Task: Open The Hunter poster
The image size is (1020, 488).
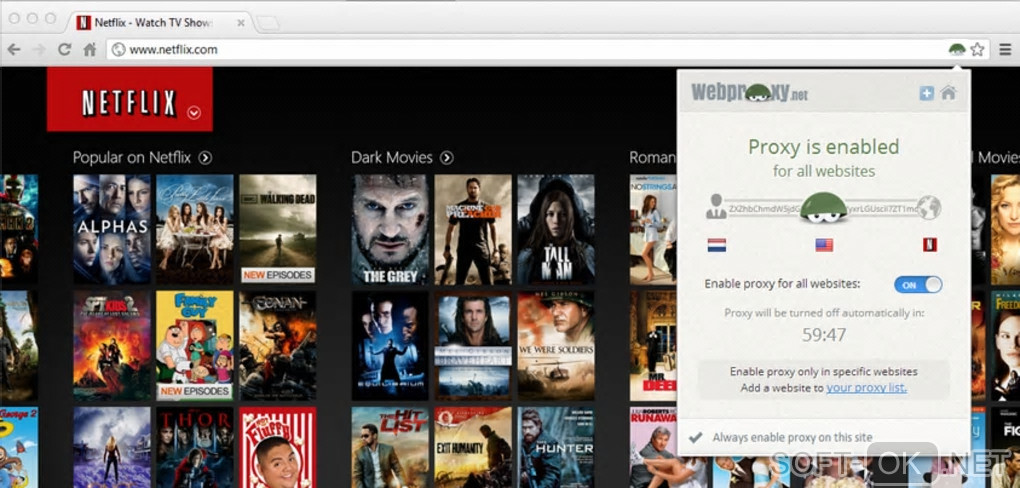Action: pyautogui.click(x=556, y=448)
